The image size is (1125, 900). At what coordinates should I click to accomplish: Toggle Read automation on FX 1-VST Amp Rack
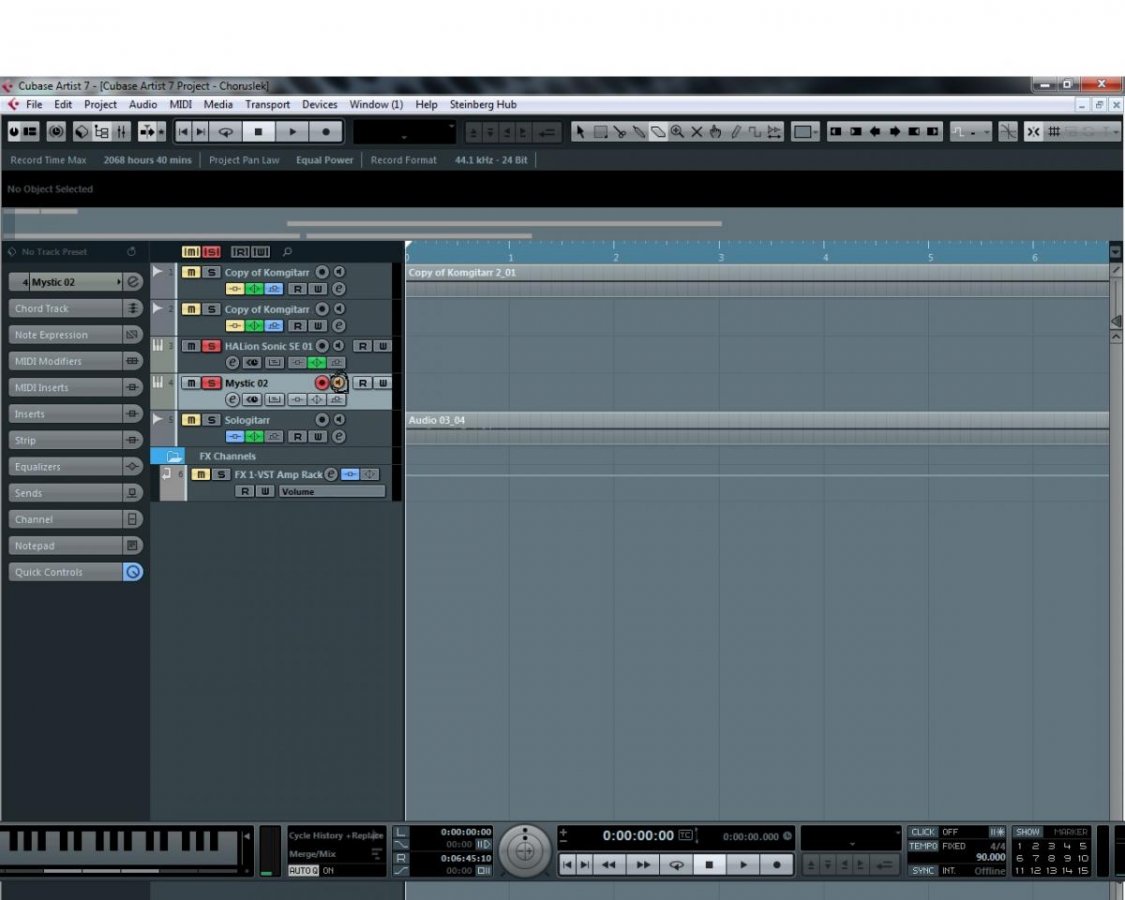(245, 492)
